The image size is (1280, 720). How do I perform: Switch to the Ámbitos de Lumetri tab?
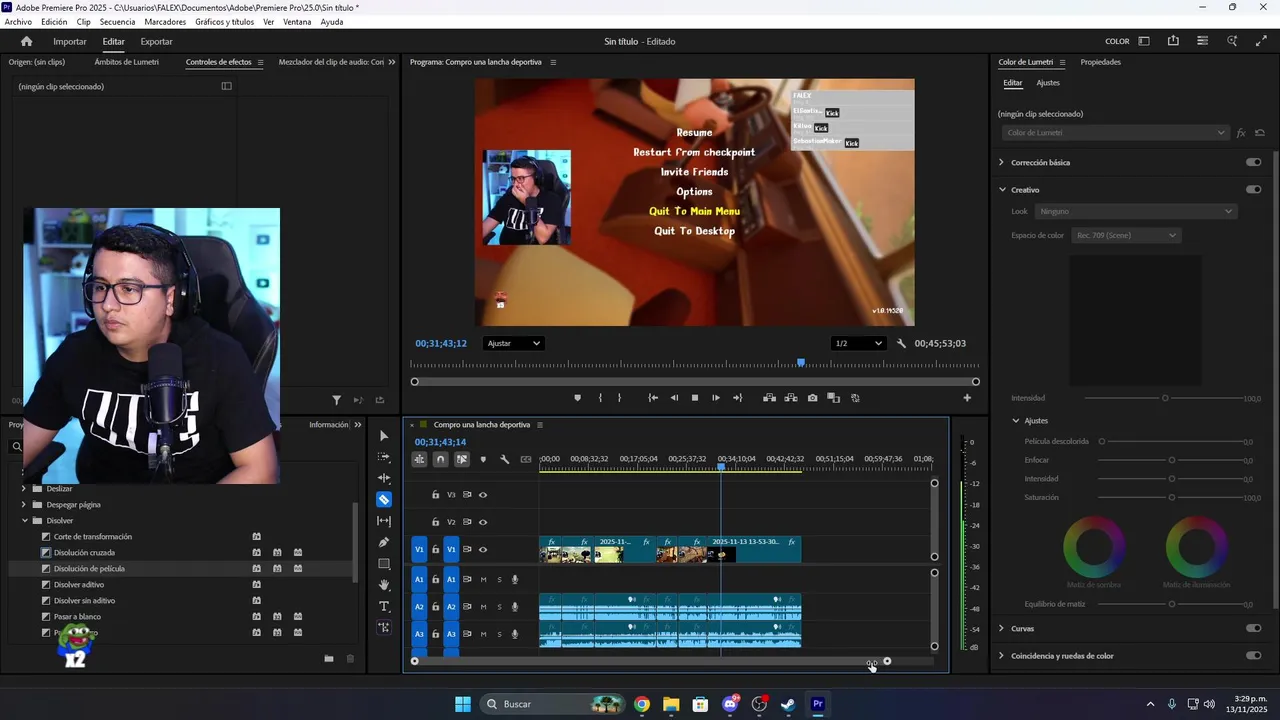click(126, 62)
